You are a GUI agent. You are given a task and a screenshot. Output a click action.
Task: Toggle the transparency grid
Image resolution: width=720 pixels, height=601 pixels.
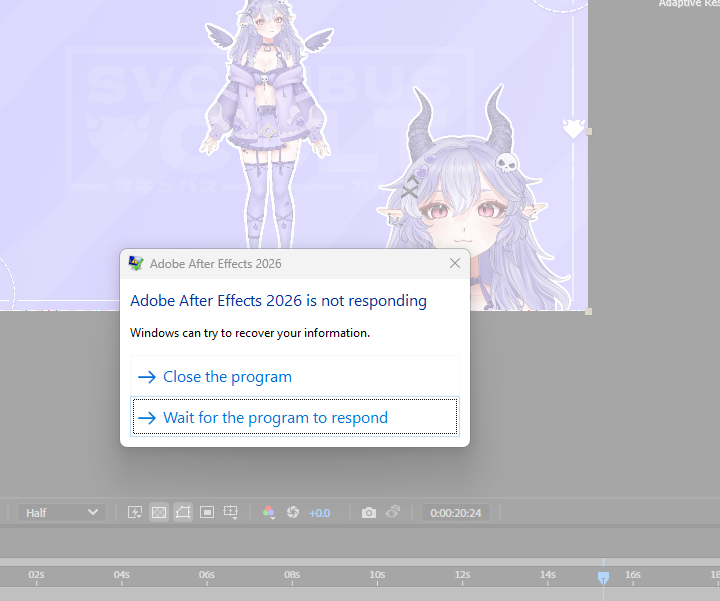click(159, 512)
